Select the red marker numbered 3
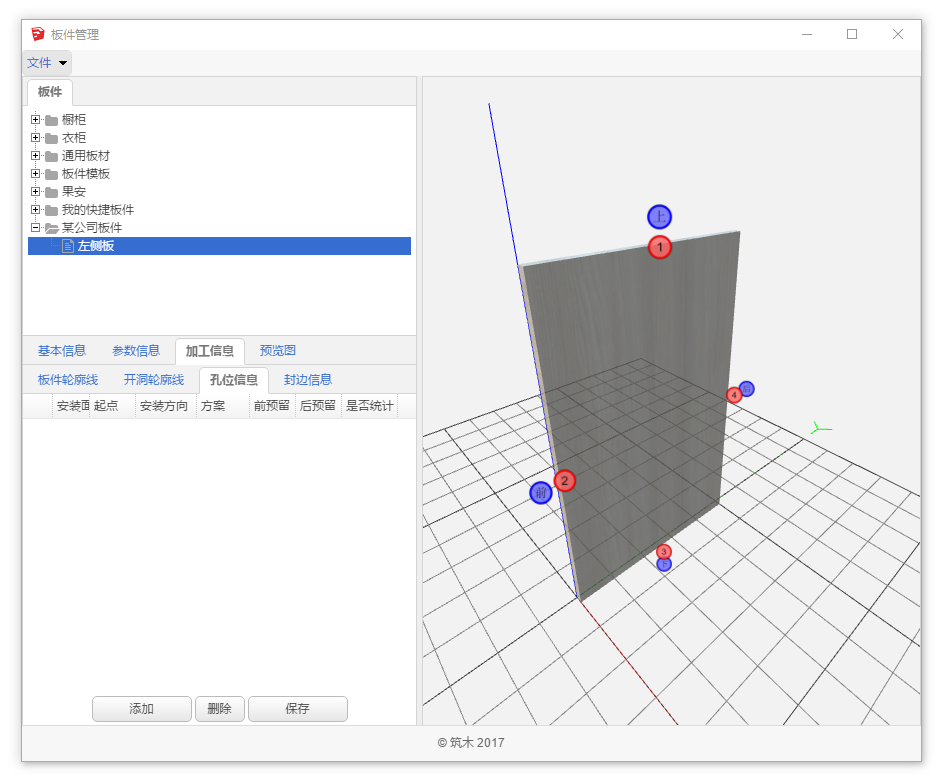This screenshot has height=776, width=936. point(664,551)
